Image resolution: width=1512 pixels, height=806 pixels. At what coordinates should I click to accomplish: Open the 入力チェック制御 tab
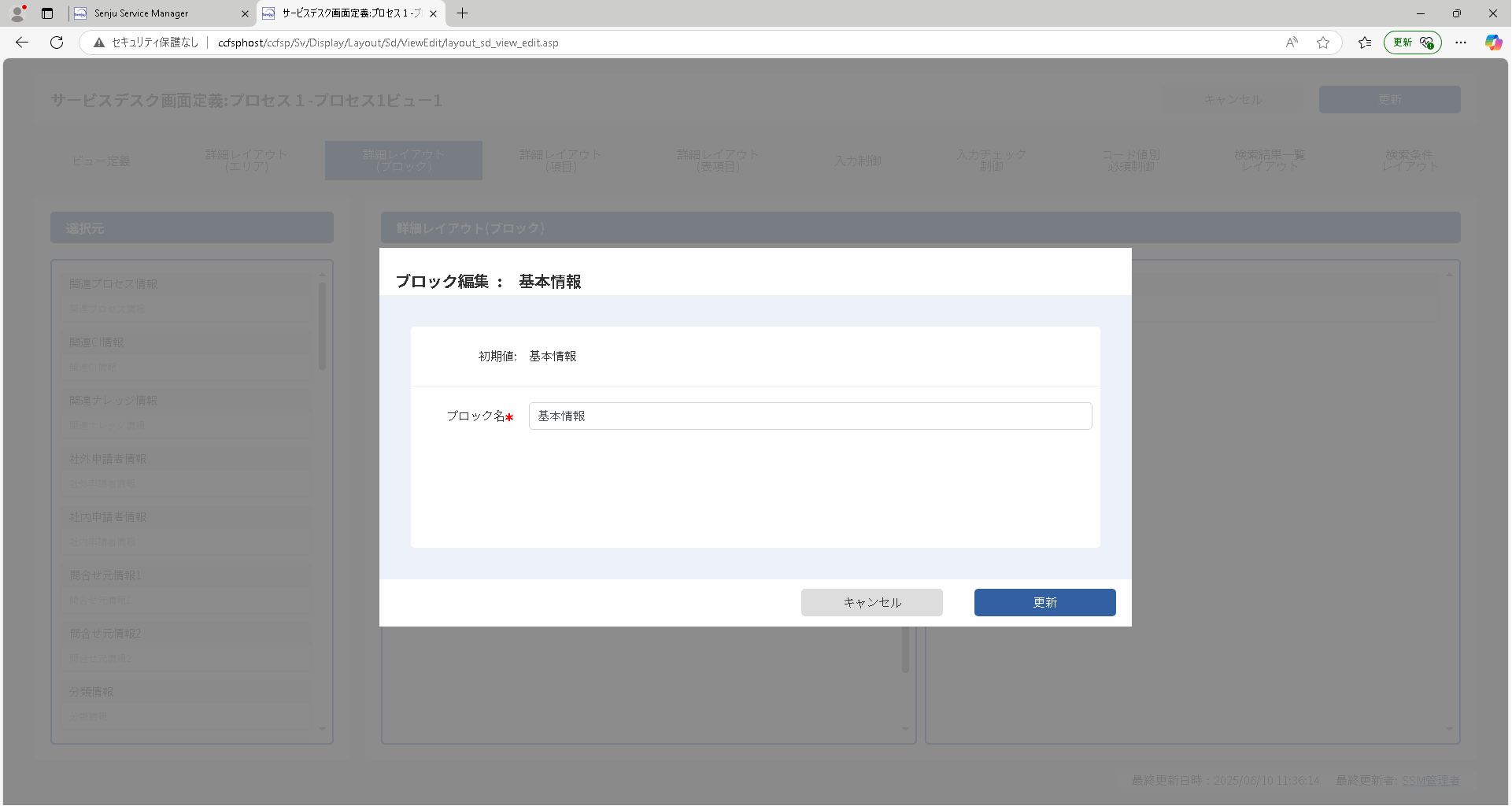point(992,161)
